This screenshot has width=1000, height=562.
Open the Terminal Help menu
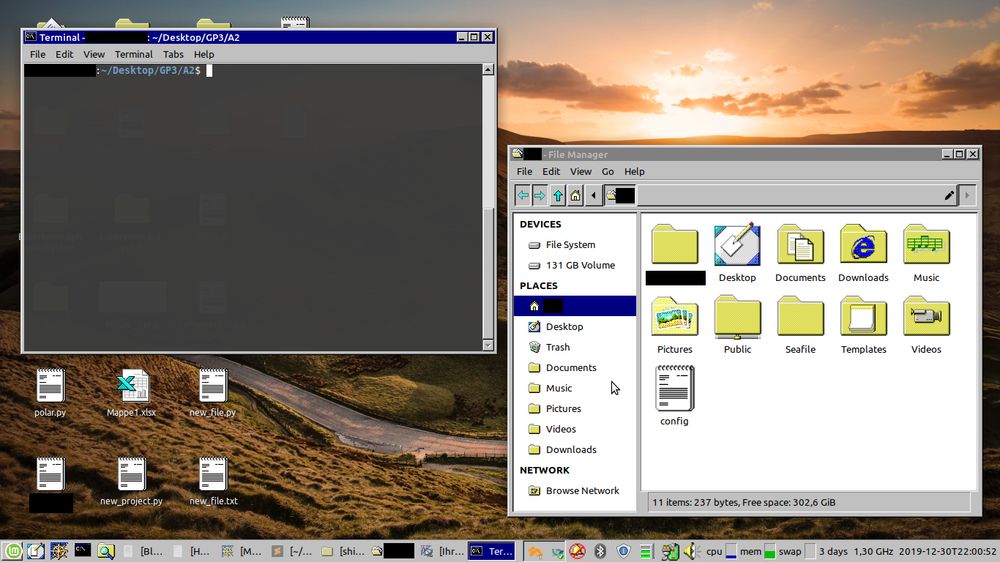point(204,54)
